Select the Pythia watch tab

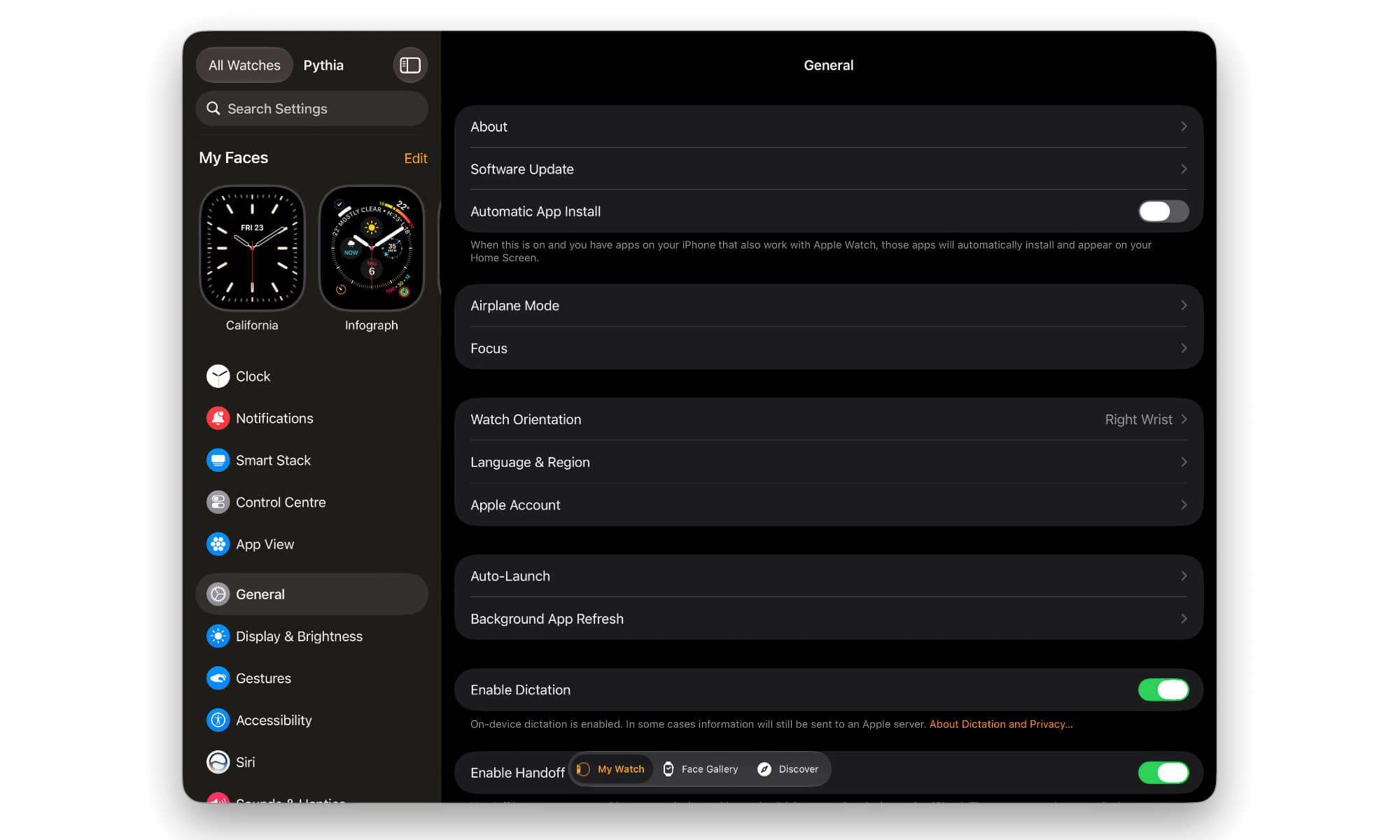323,65
